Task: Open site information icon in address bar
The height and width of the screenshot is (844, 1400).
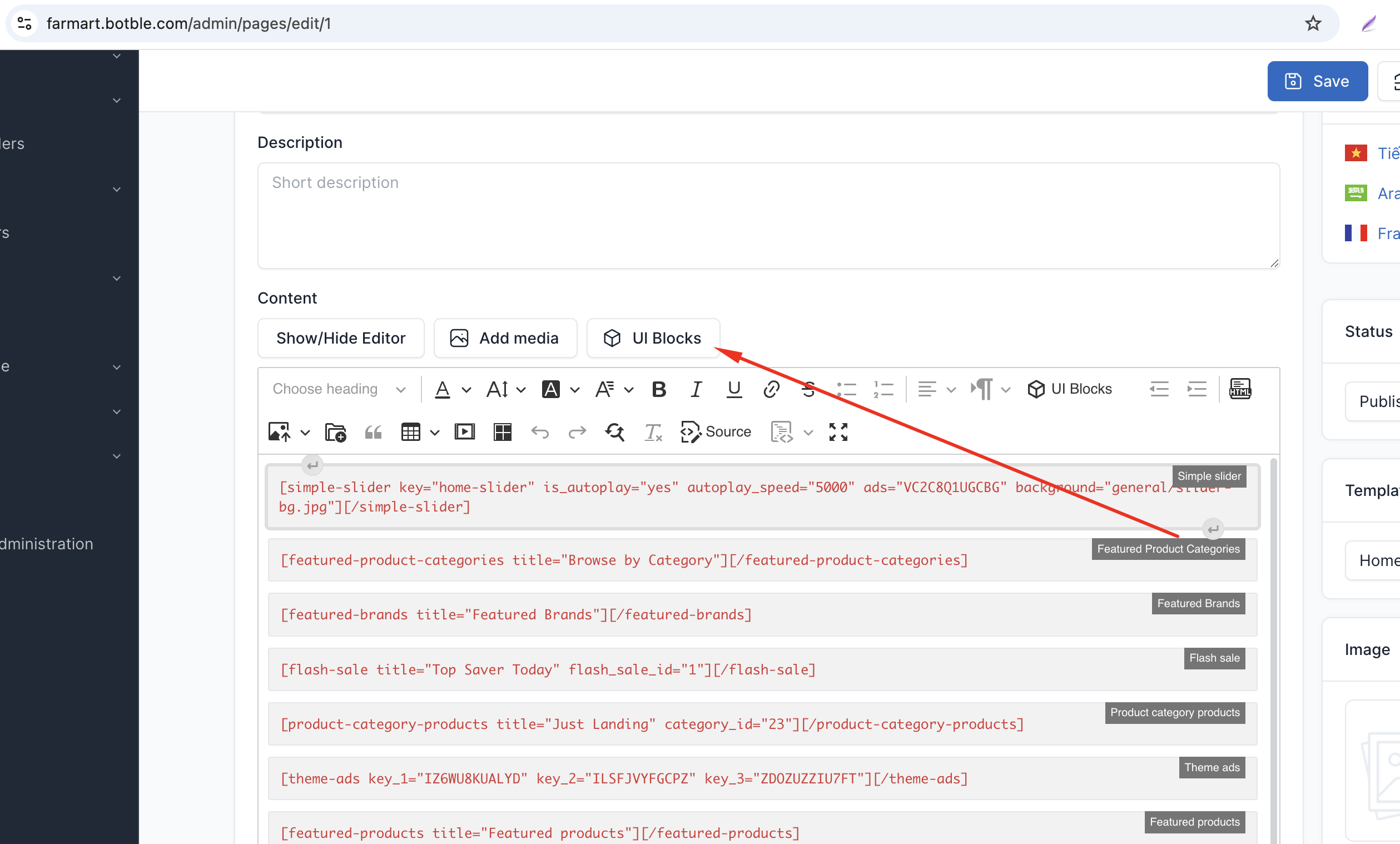Action: pyautogui.click(x=24, y=23)
